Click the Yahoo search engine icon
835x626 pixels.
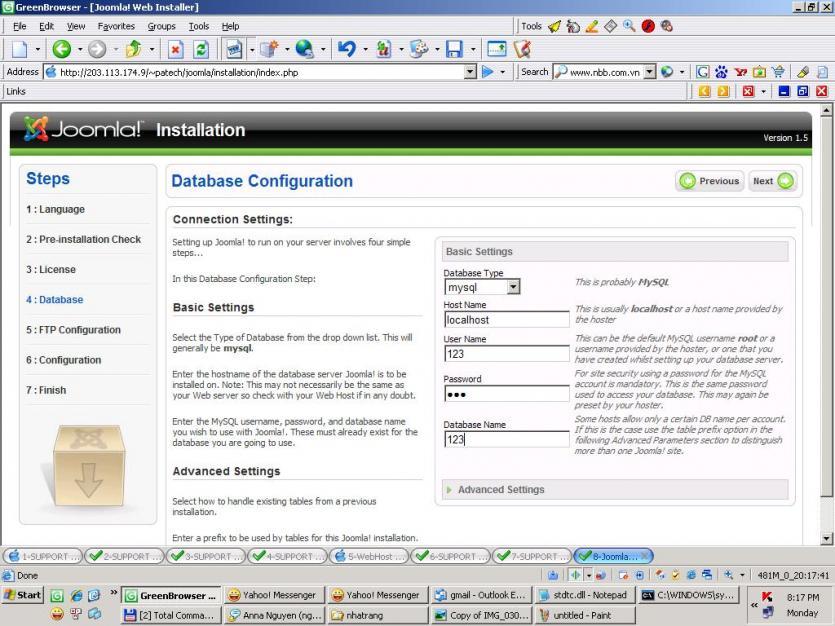[740, 72]
